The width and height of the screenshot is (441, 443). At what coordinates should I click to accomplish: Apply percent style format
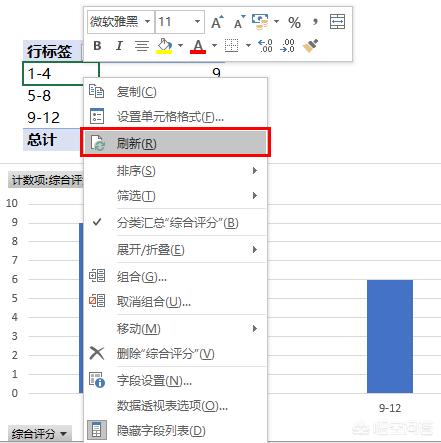pos(294,22)
